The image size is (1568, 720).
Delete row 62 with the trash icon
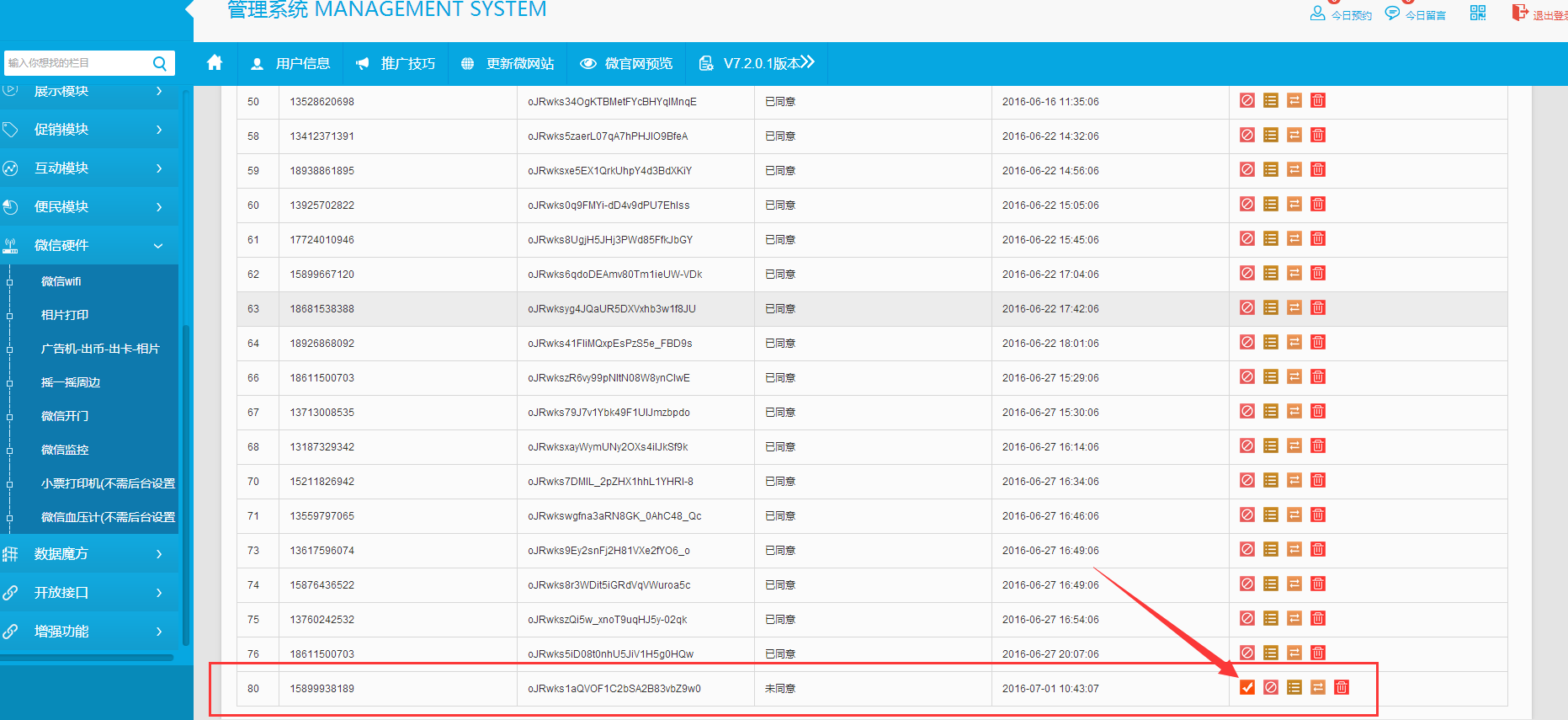1318,273
